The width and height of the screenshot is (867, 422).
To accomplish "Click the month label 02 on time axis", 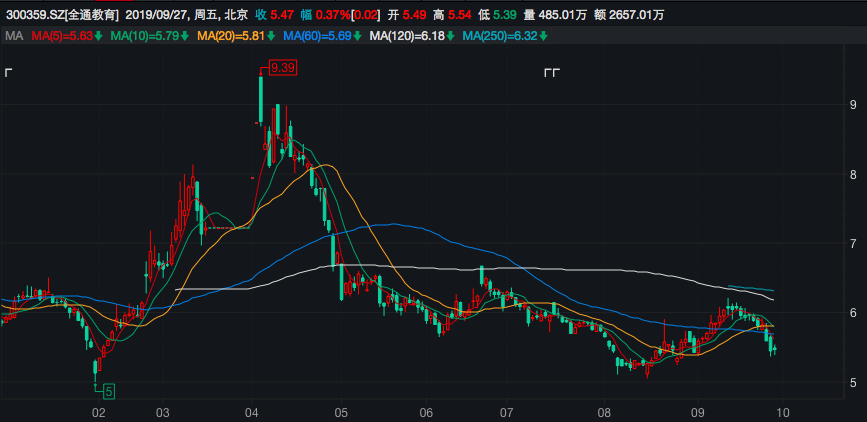I will (98, 412).
